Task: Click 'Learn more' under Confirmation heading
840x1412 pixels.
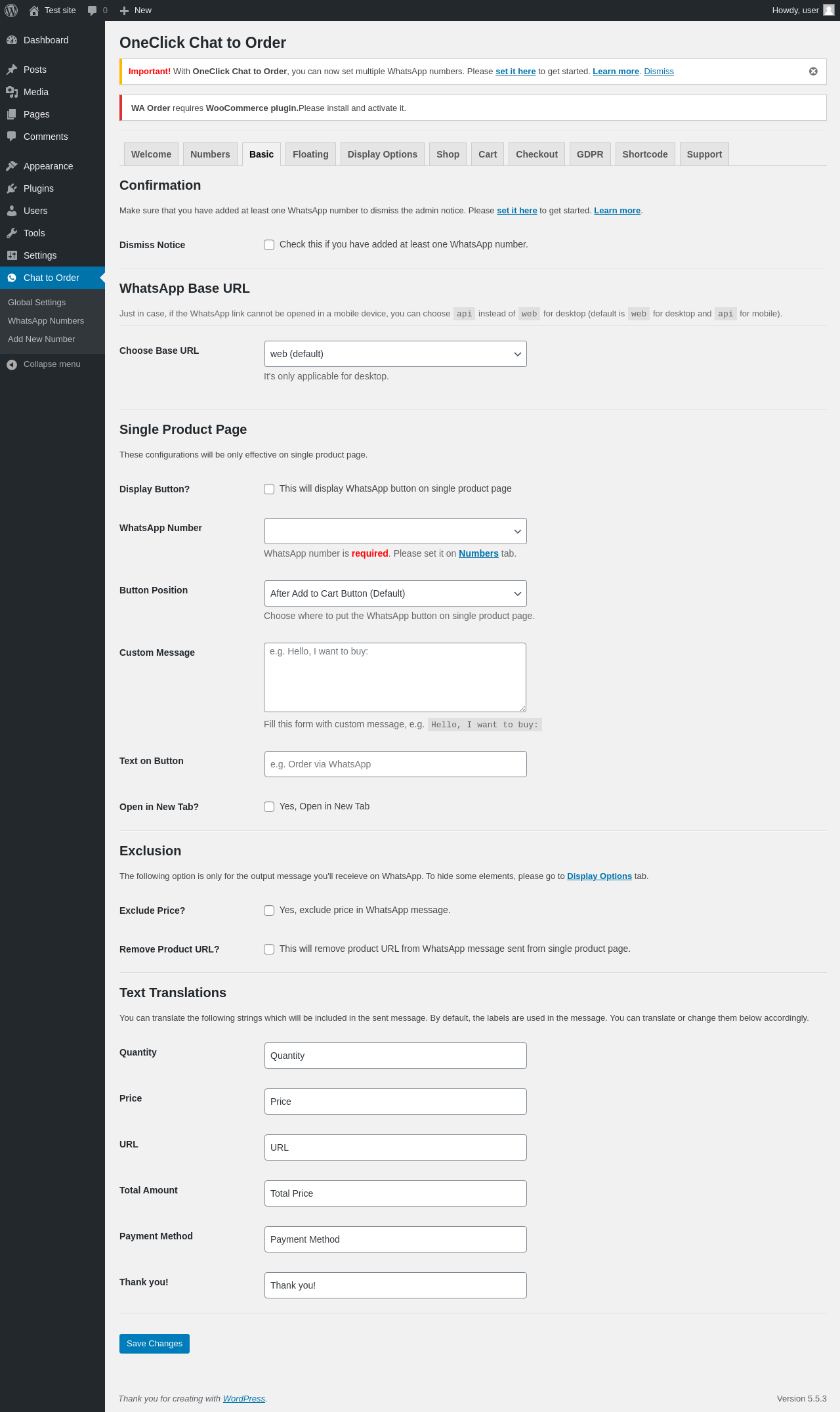Action: 618,211
